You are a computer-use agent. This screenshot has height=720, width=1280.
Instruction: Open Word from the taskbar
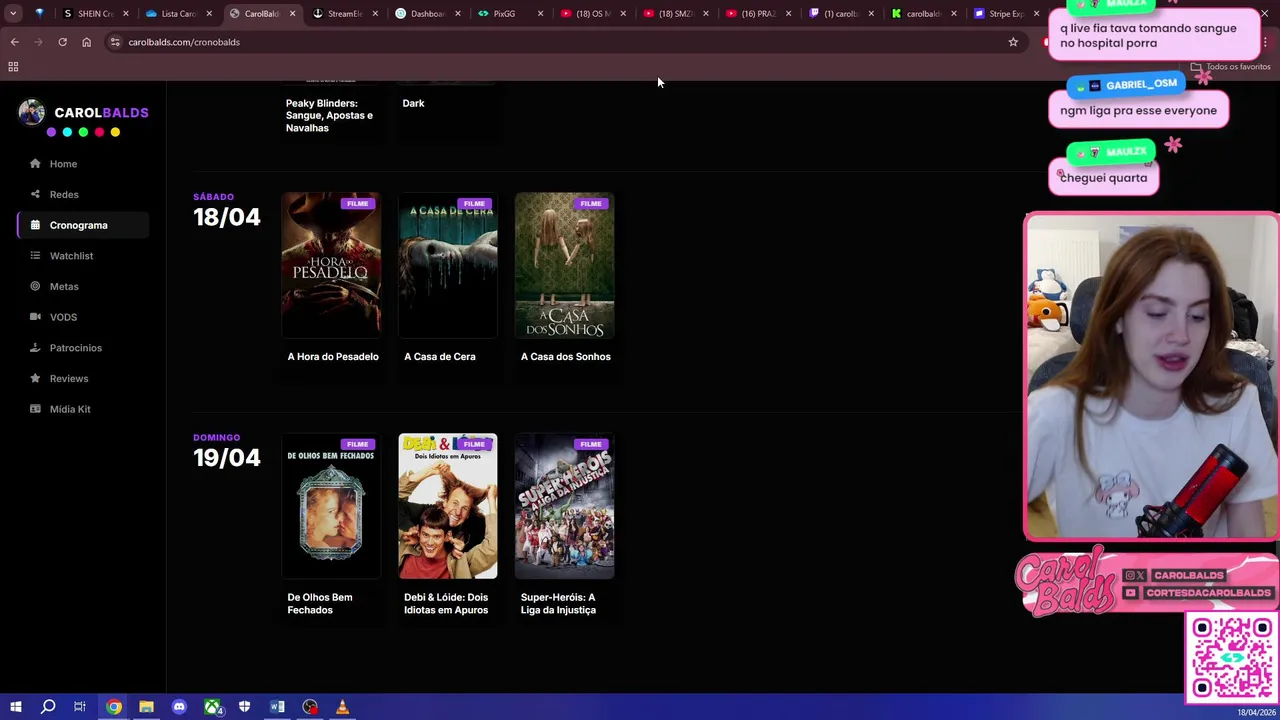(x=277, y=707)
